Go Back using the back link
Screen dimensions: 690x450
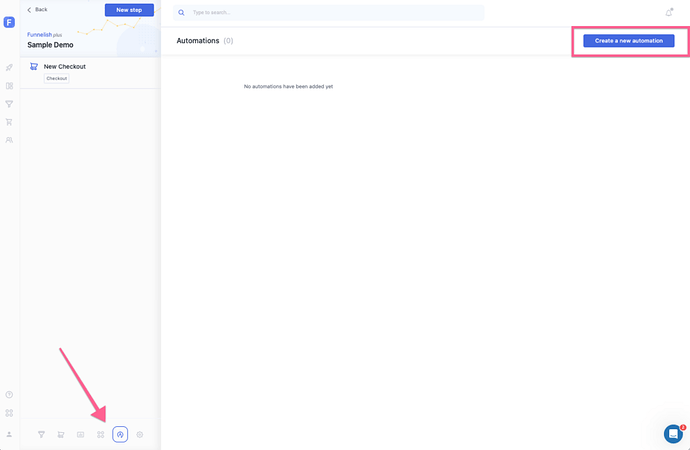point(37,10)
